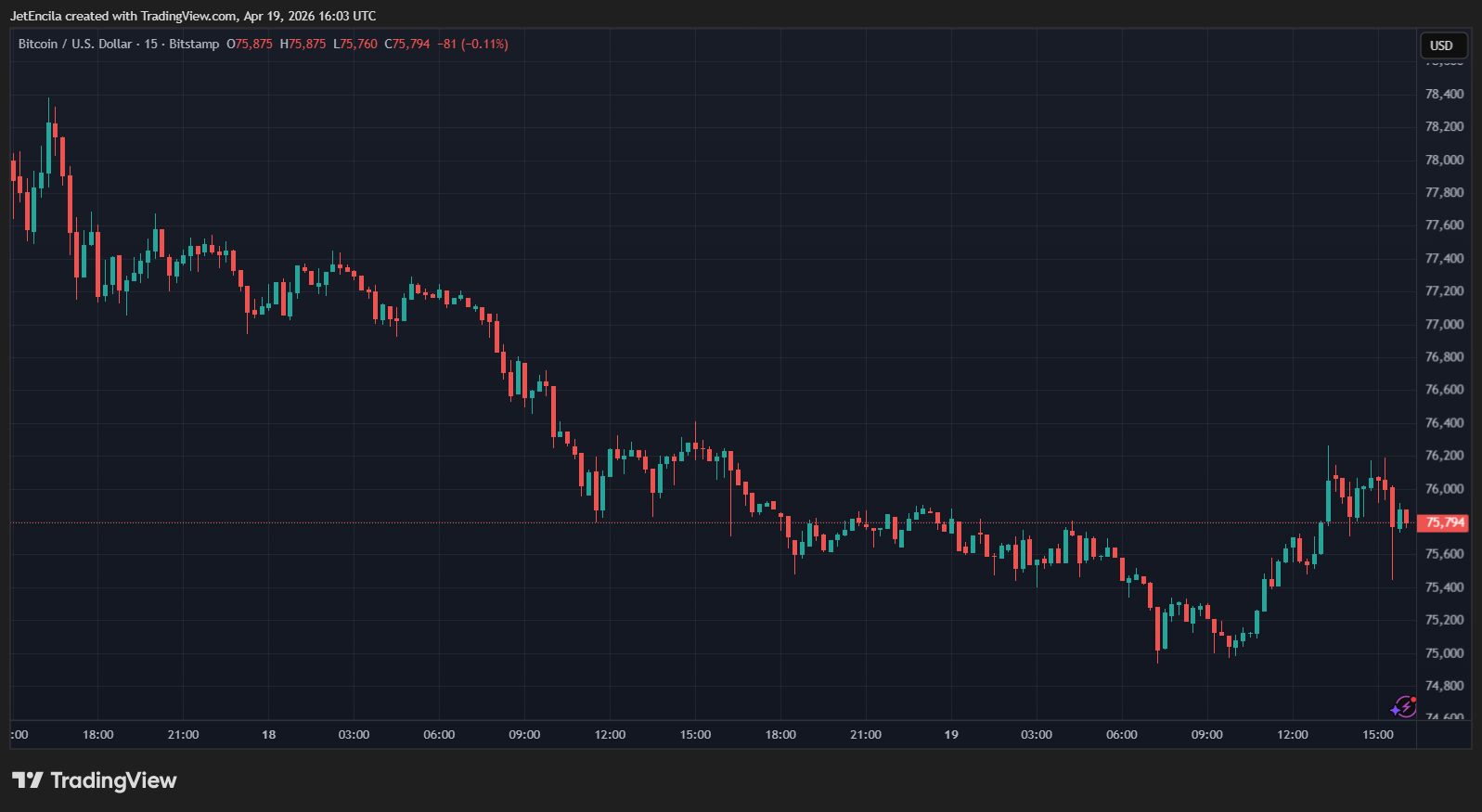Click the close value C75,794
The image size is (1482, 812).
pos(407,44)
